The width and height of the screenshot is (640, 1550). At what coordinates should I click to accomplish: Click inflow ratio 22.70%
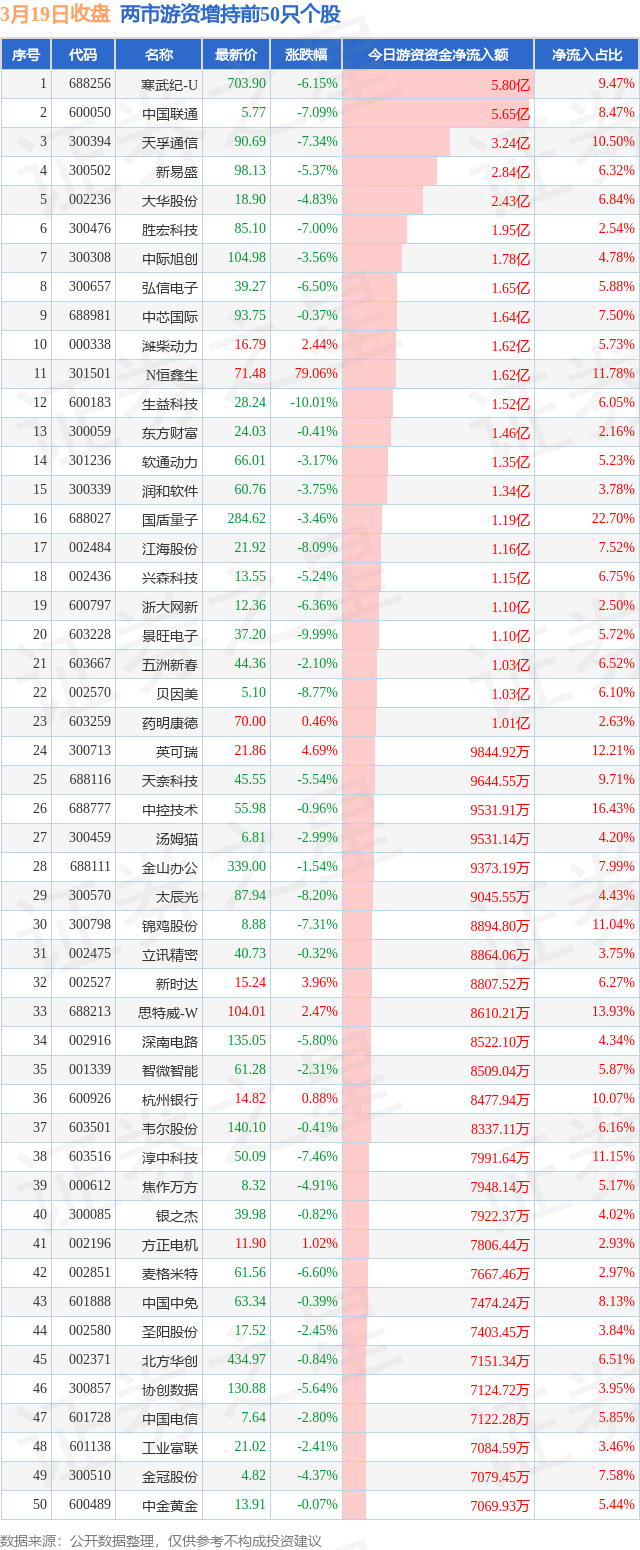[613, 519]
